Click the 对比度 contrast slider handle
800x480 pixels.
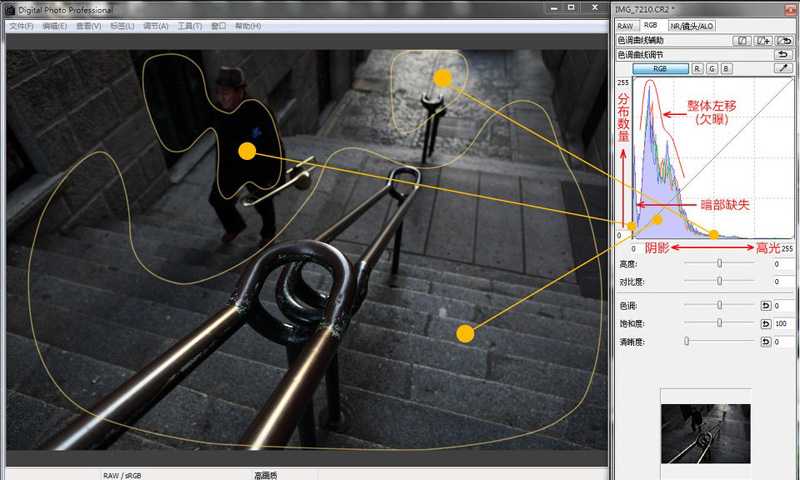[x=719, y=281]
